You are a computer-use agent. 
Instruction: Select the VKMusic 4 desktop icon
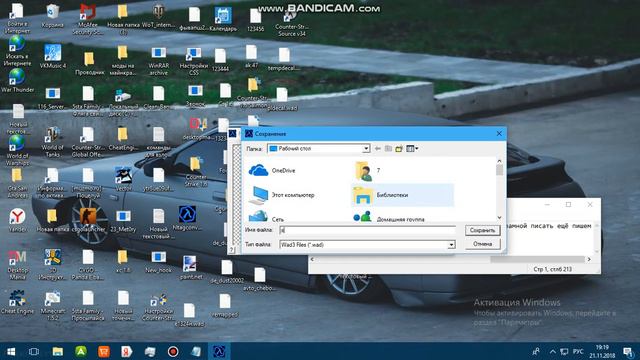click(x=53, y=56)
